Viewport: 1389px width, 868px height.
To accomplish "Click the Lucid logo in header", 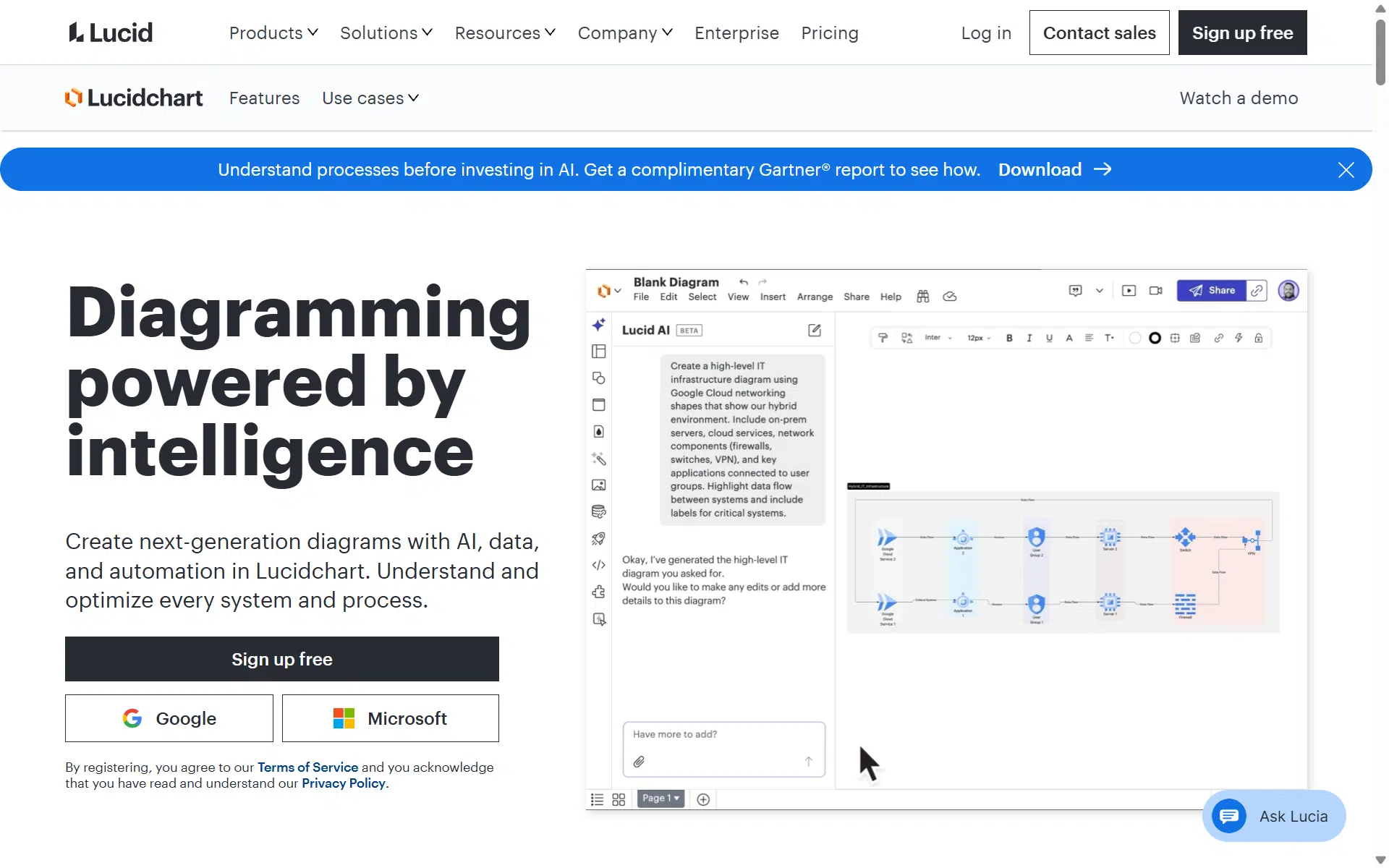I will point(111,33).
